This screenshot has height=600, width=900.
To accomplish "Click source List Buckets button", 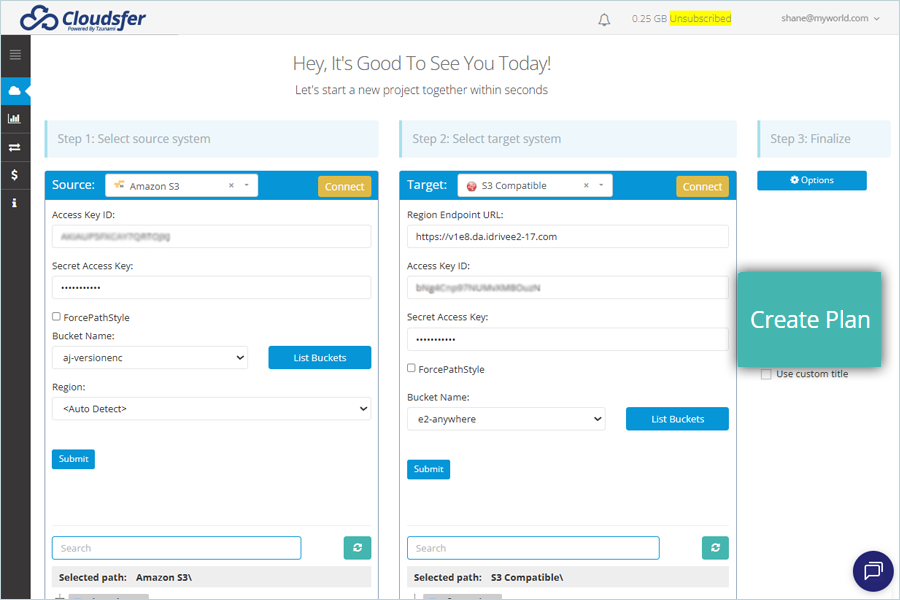I will tap(320, 358).
